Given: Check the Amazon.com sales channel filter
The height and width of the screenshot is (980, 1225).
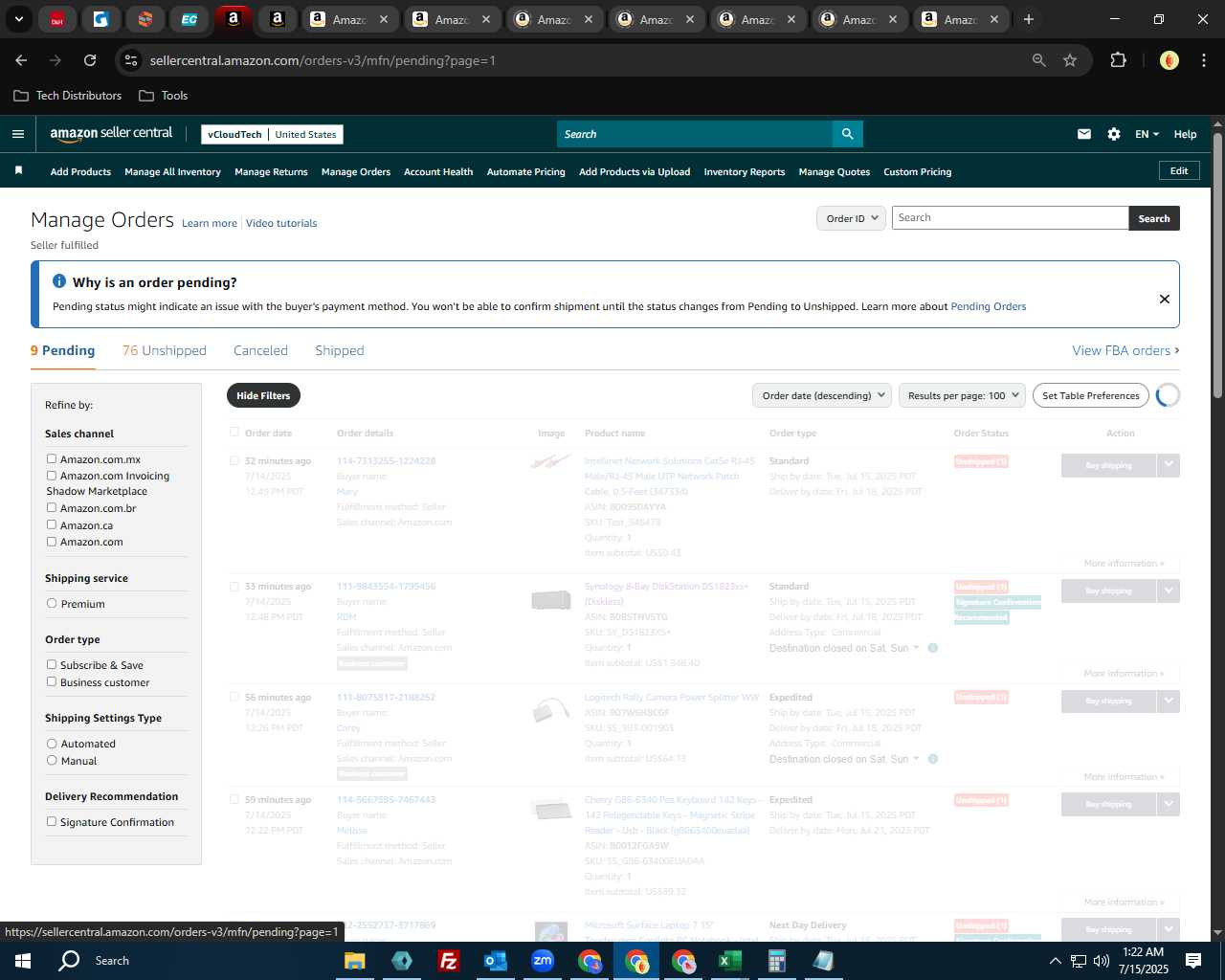Looking at the screenshot, I should point(52,541).
